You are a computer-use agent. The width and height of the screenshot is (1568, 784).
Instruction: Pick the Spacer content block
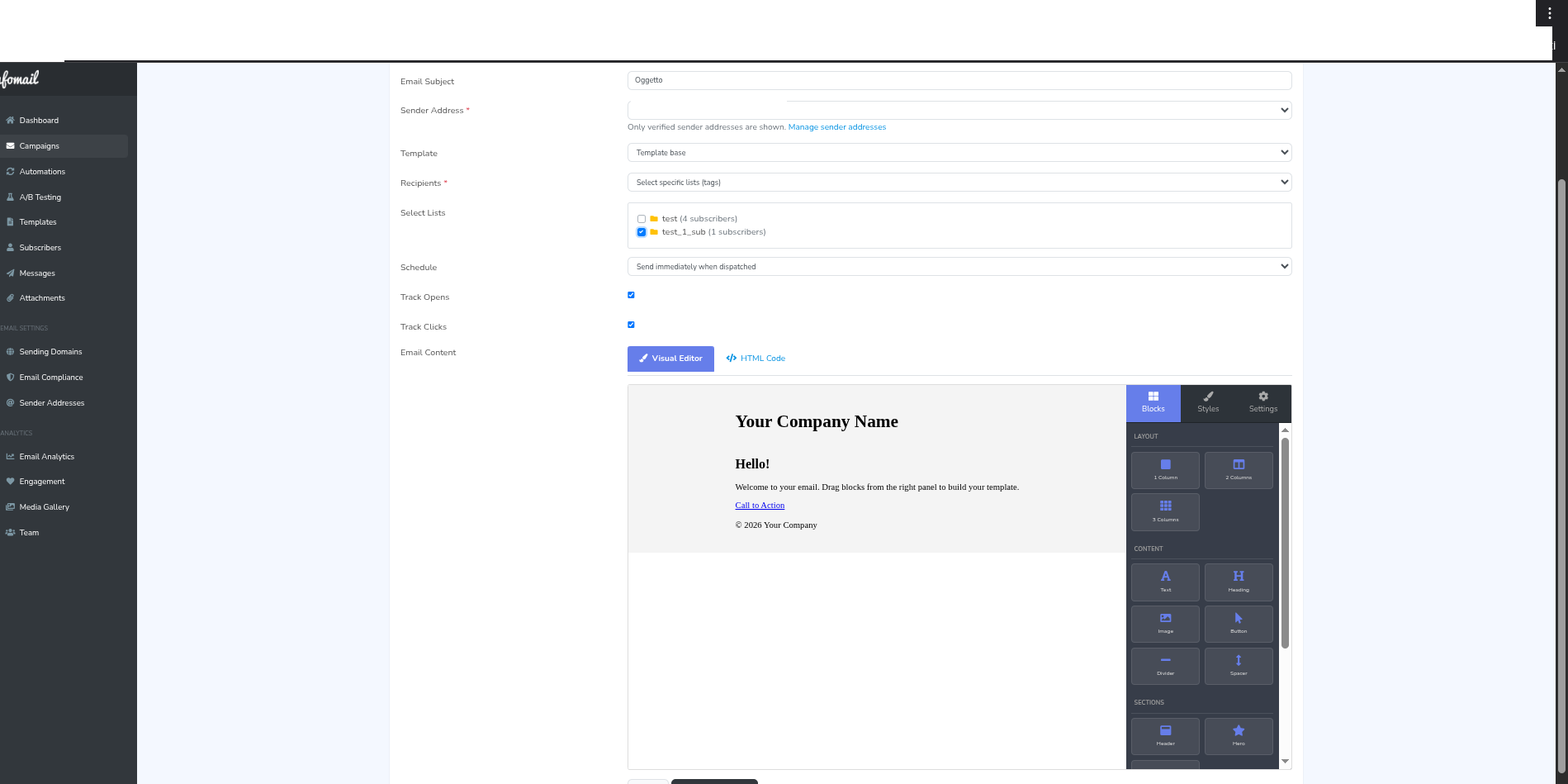[x=1238, y=666]
